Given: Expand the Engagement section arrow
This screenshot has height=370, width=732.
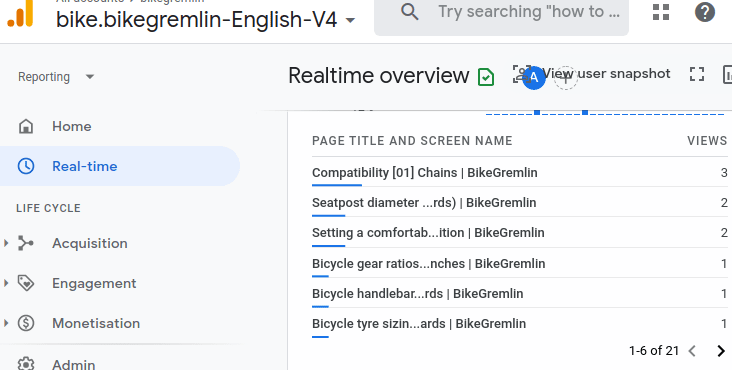Looking at the screenshot, I should [x=6, y=283].
